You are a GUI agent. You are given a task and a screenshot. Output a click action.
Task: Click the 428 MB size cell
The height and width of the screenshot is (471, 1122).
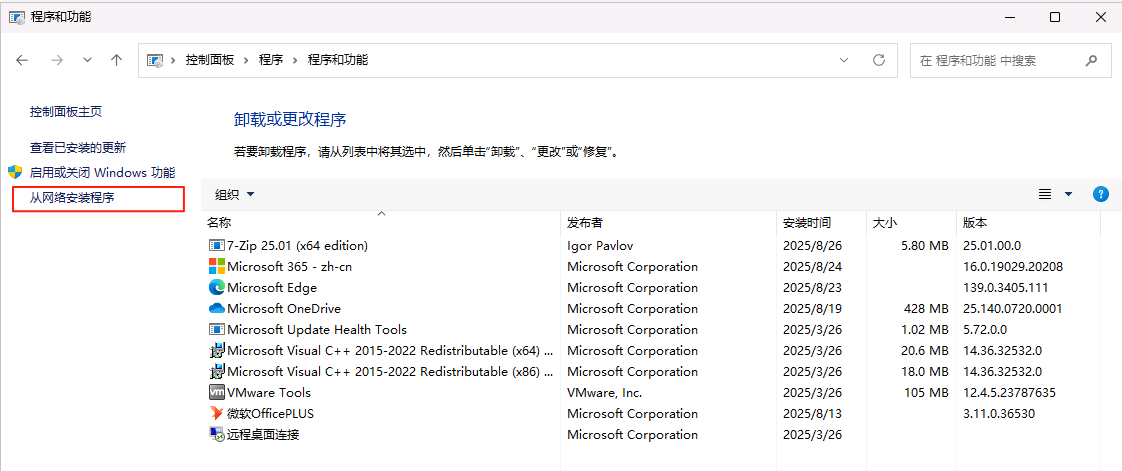[x=926, y=309]
